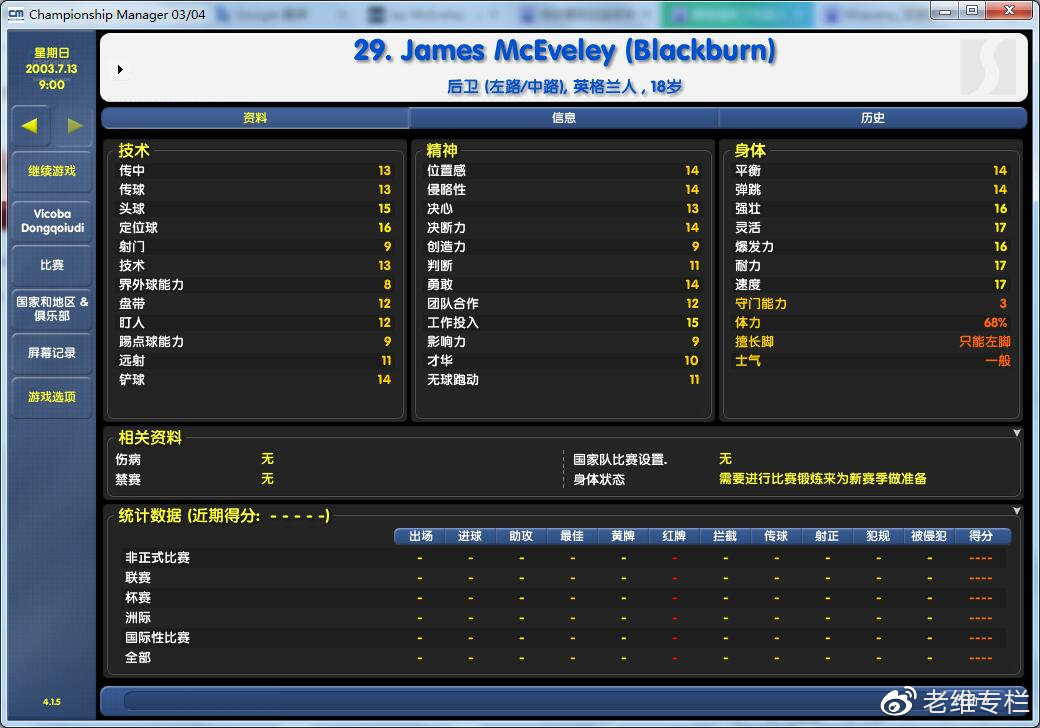
Task: Click the Blackburn club badge thumbnail
Action: (x=988, y=66)
